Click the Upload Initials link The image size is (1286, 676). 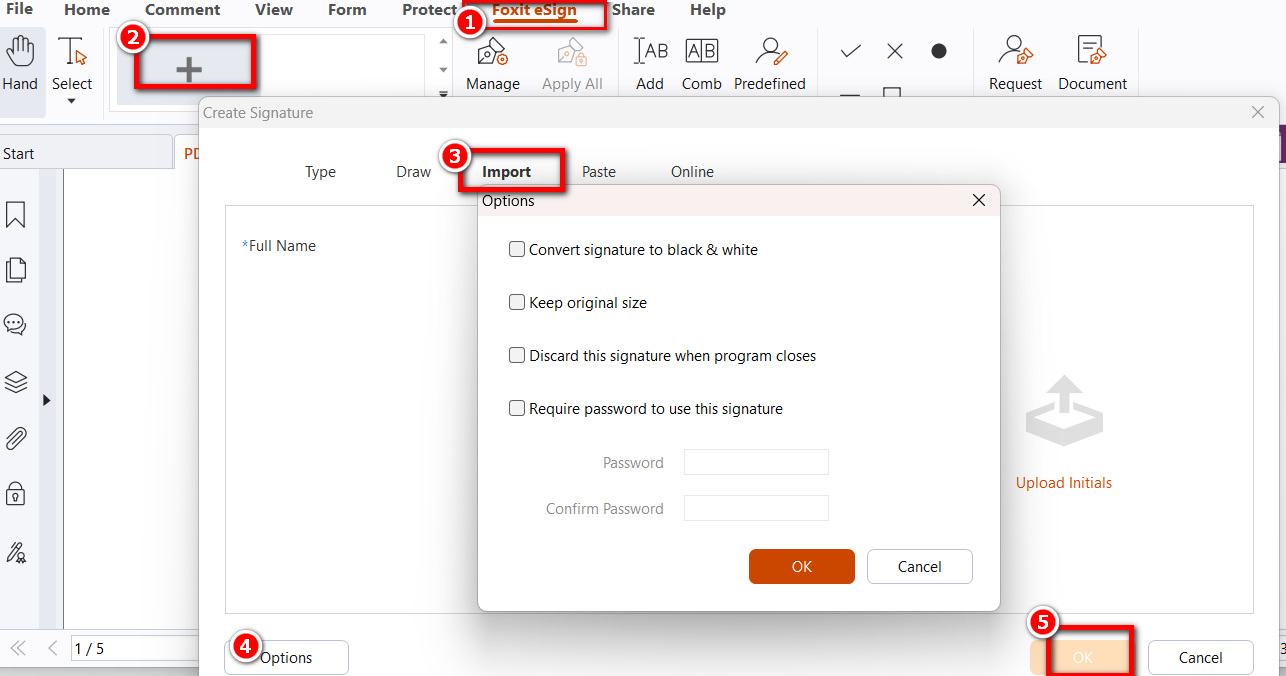[x=1063, y=482]
